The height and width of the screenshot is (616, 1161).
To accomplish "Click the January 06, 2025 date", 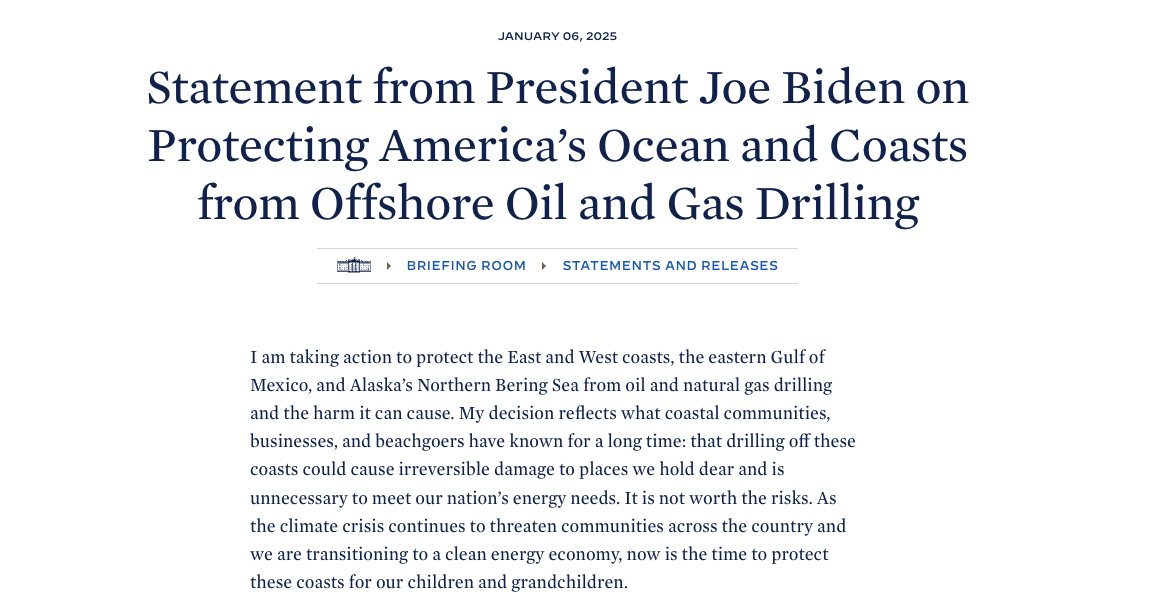I will point(557,36).
